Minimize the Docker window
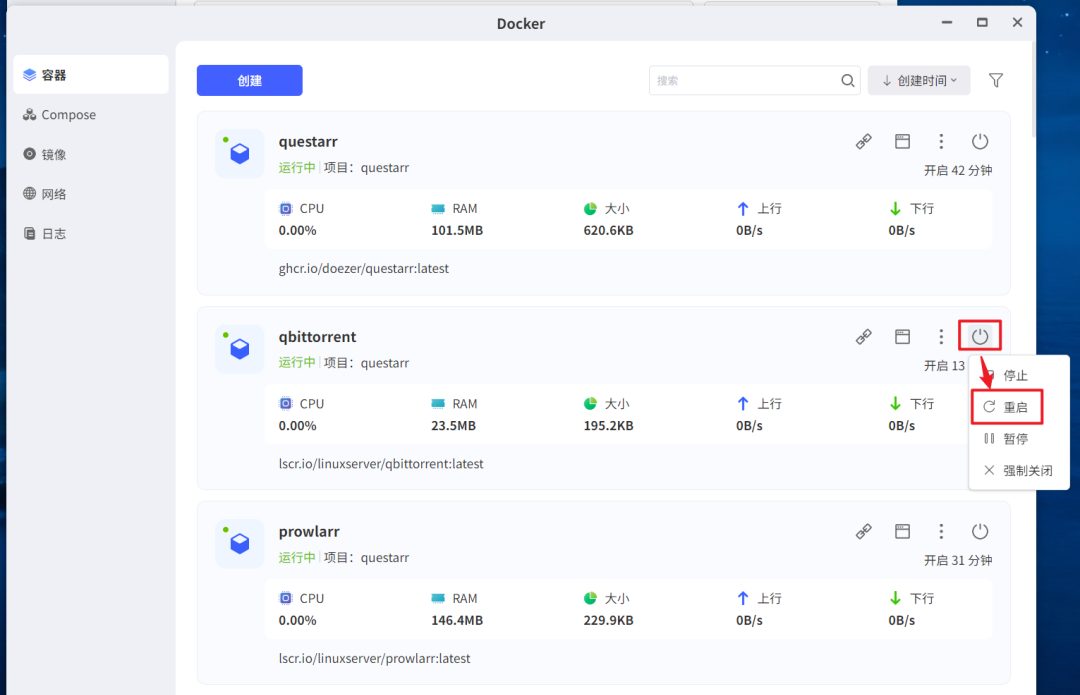This screenshot has width=1080, height=695. pyautogui.click(x=947, y=23)
